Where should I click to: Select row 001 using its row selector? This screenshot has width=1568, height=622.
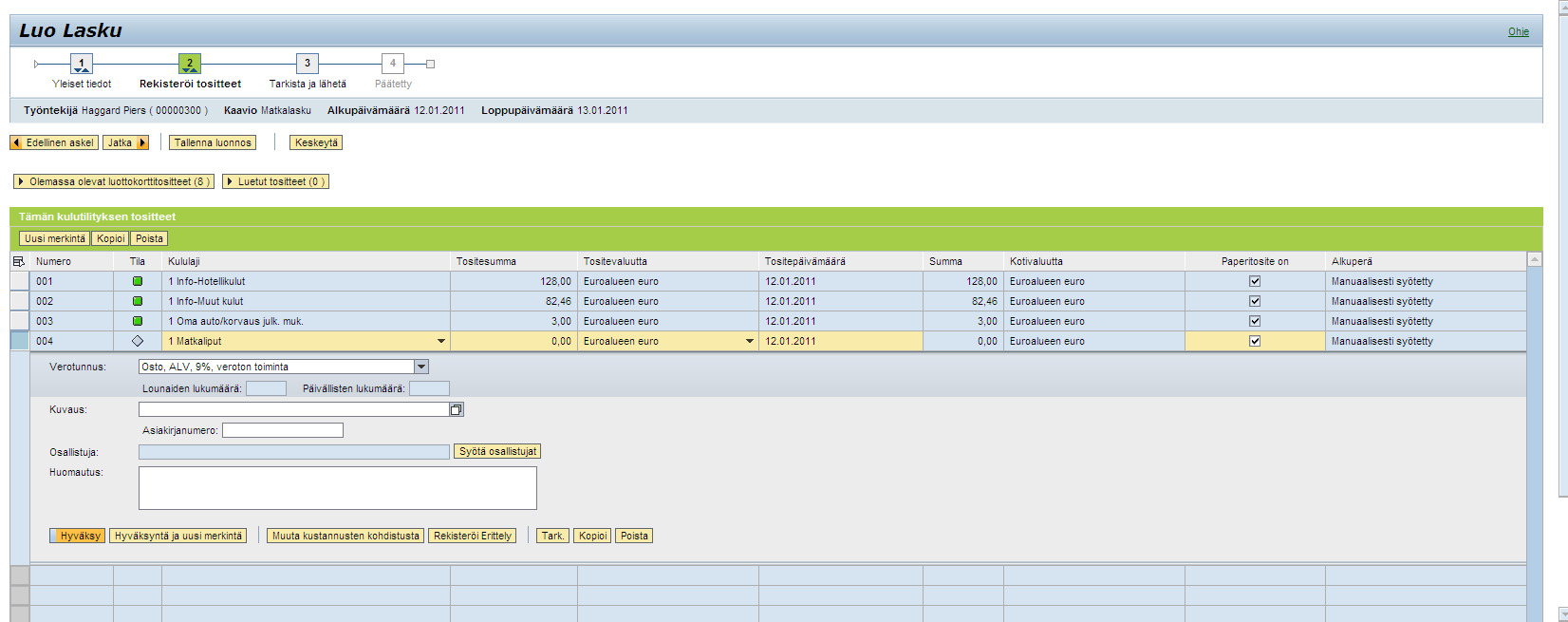coord(20,281)
